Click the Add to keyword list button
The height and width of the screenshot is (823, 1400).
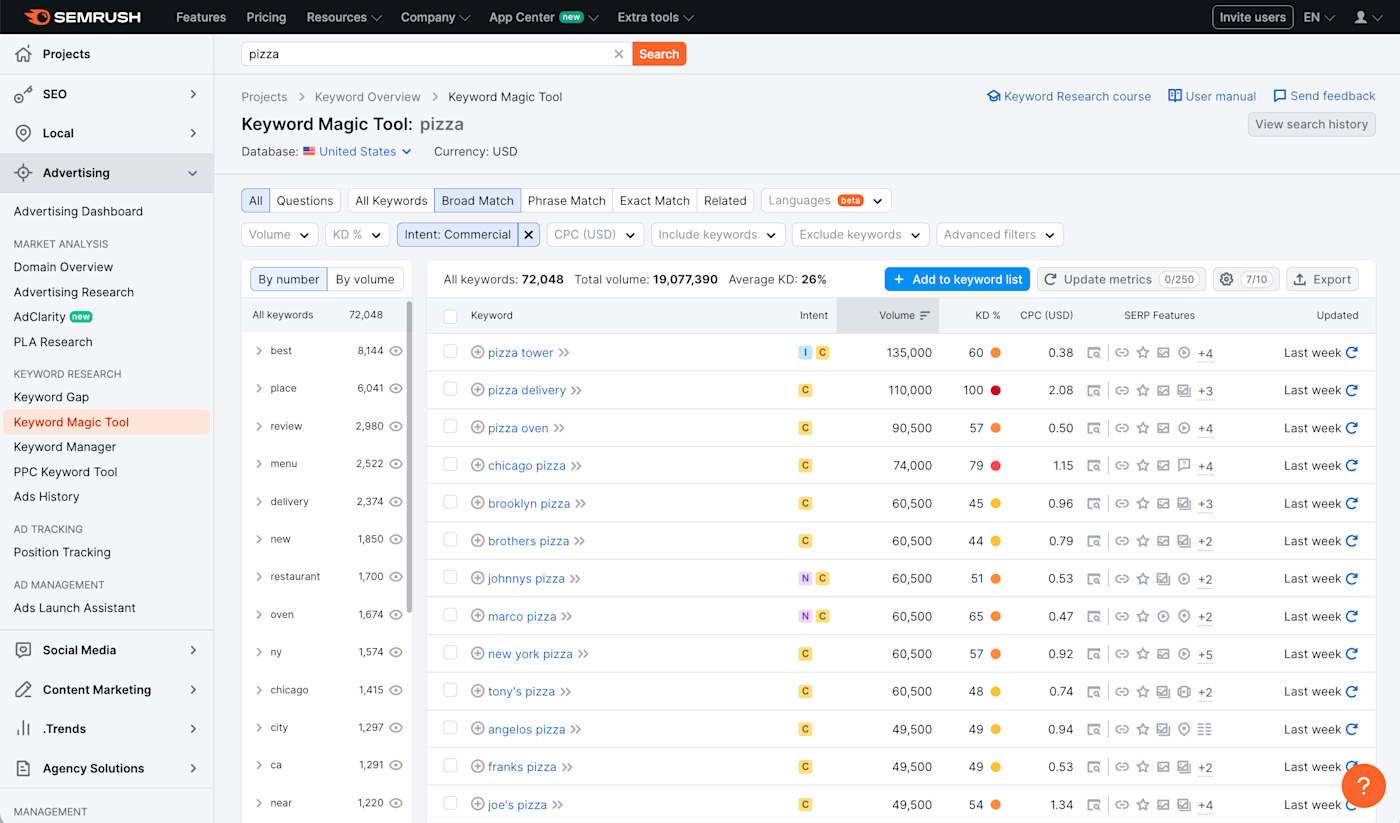coord(957,280)
